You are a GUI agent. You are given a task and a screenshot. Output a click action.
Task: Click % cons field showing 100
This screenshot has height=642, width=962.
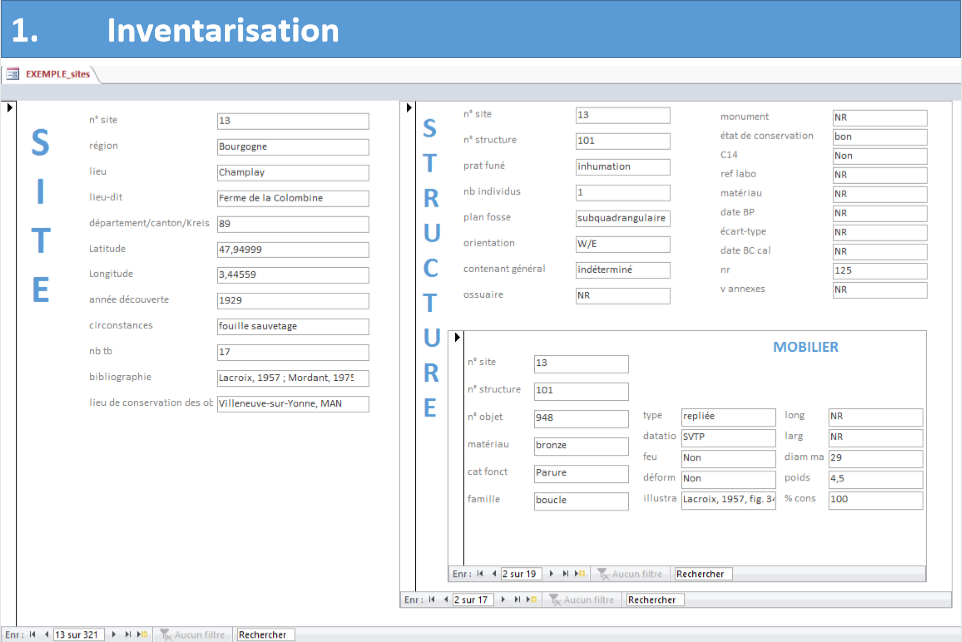point(875,500)
